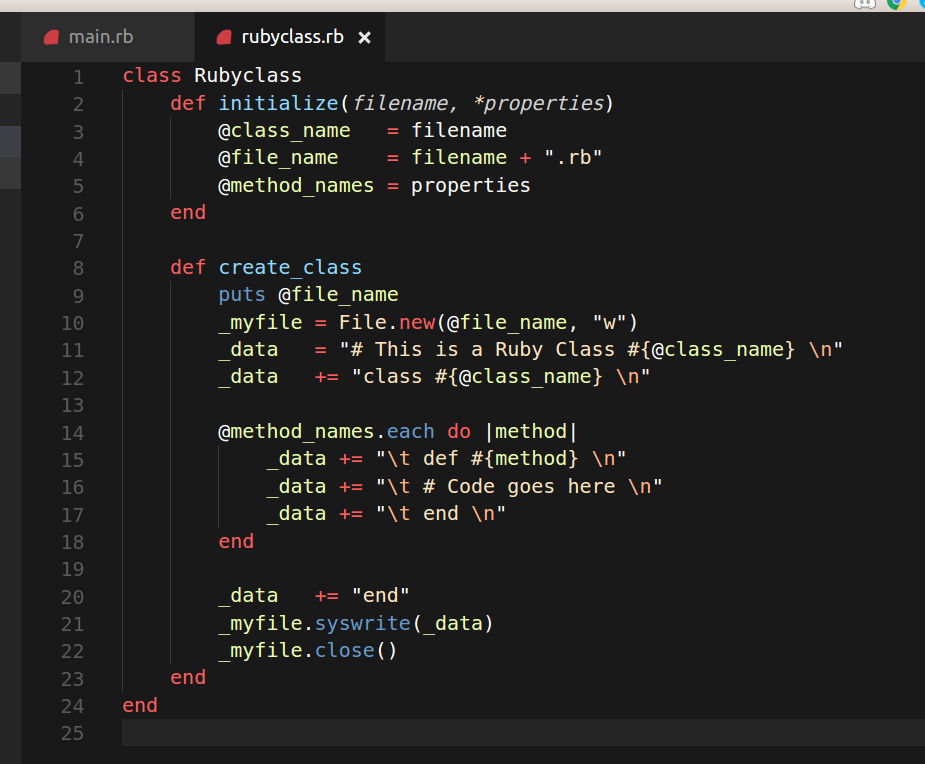This screenshot has height=764, width=925.
Task: Click the syswrite method call
Action: point(363,623)
